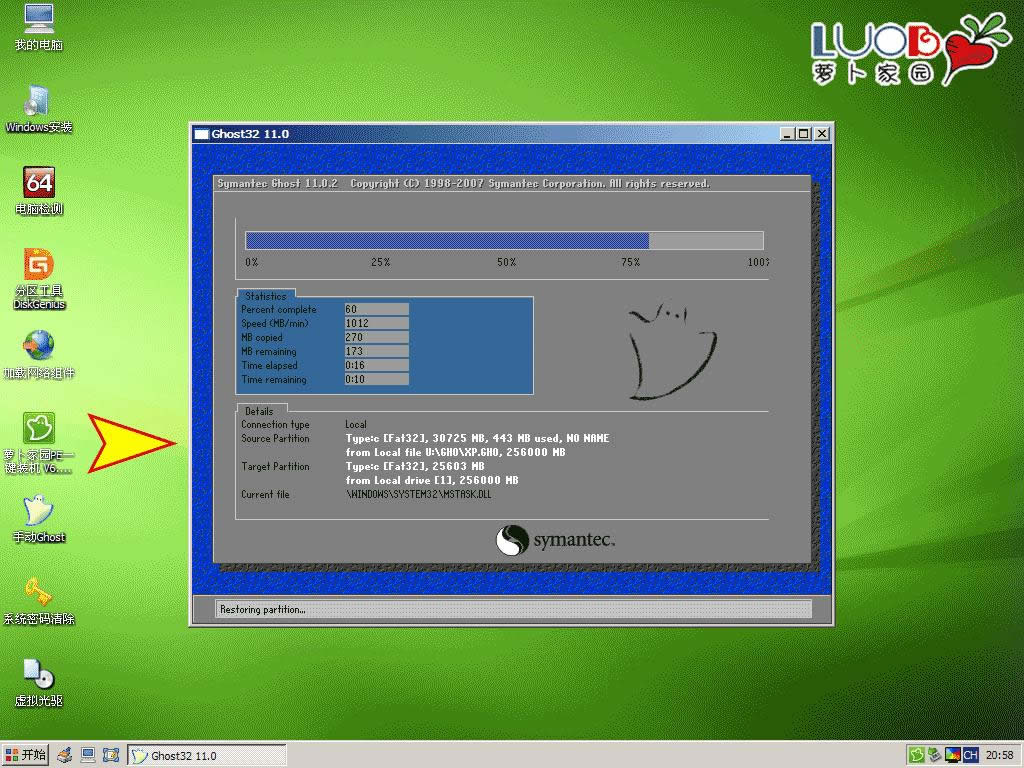Minimize the Ghost32 11.0 window
This screenshot has width=1024, height=768.
[x=787, y=134]
